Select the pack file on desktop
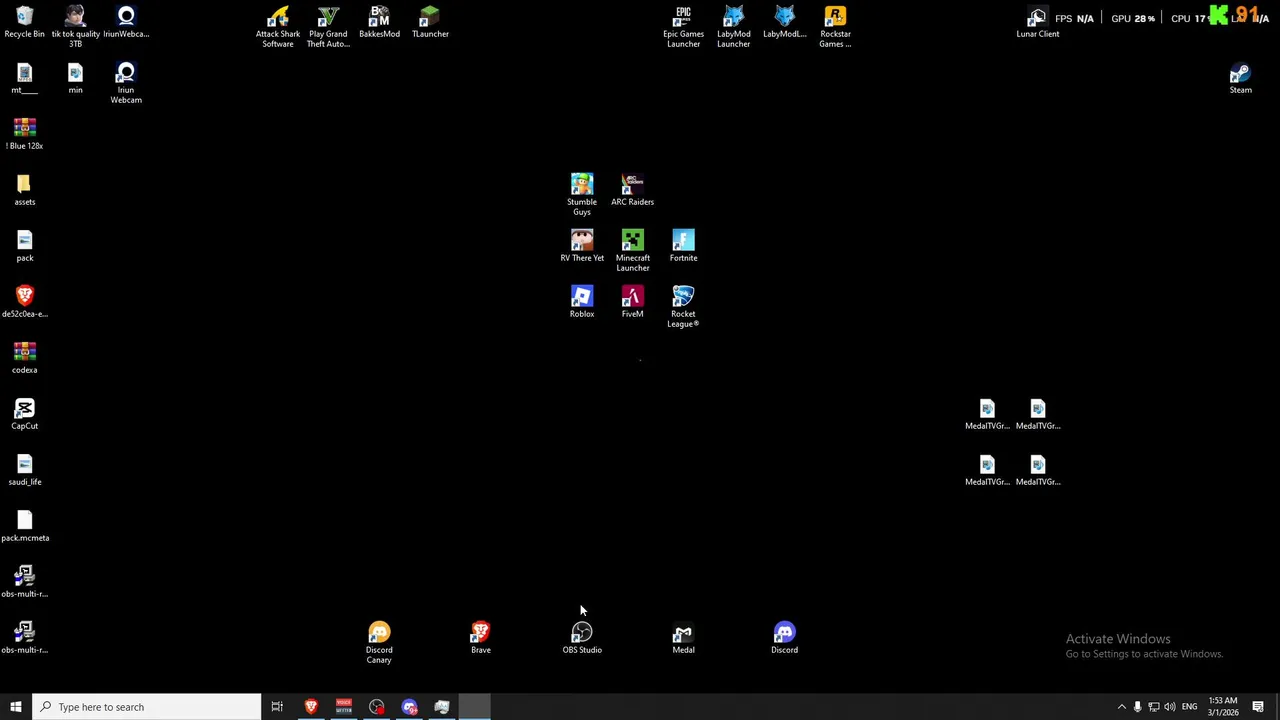This screenshot has height=720, width=1280. [24, 246]
